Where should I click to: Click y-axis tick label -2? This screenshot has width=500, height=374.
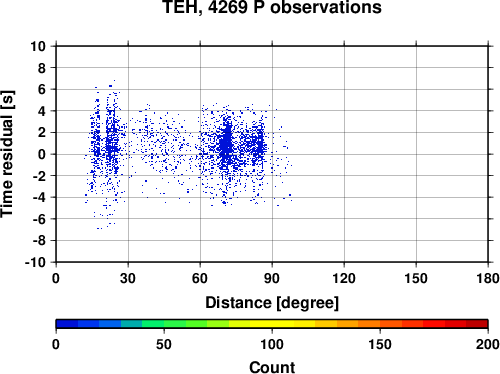click(39, 176)
